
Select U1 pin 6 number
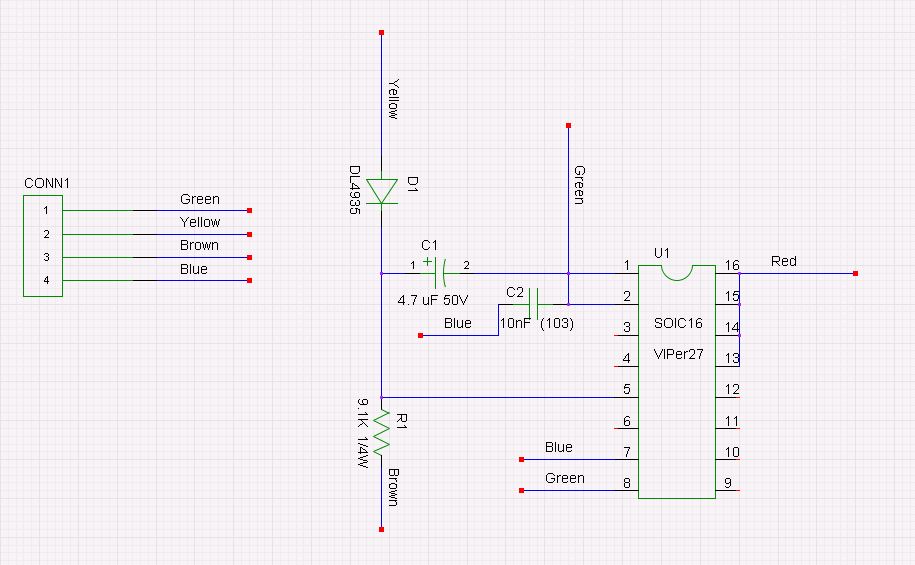click(627, 421)
